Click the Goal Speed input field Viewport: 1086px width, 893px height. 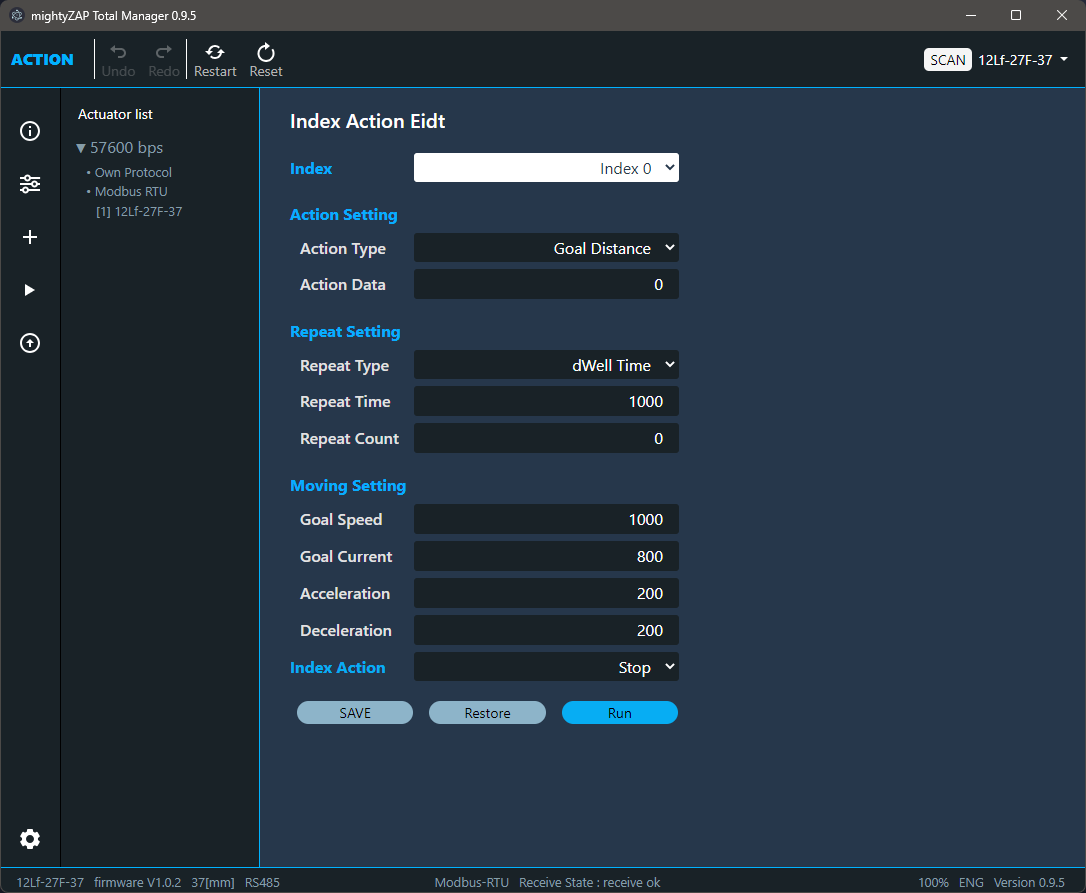pos(546,519)
